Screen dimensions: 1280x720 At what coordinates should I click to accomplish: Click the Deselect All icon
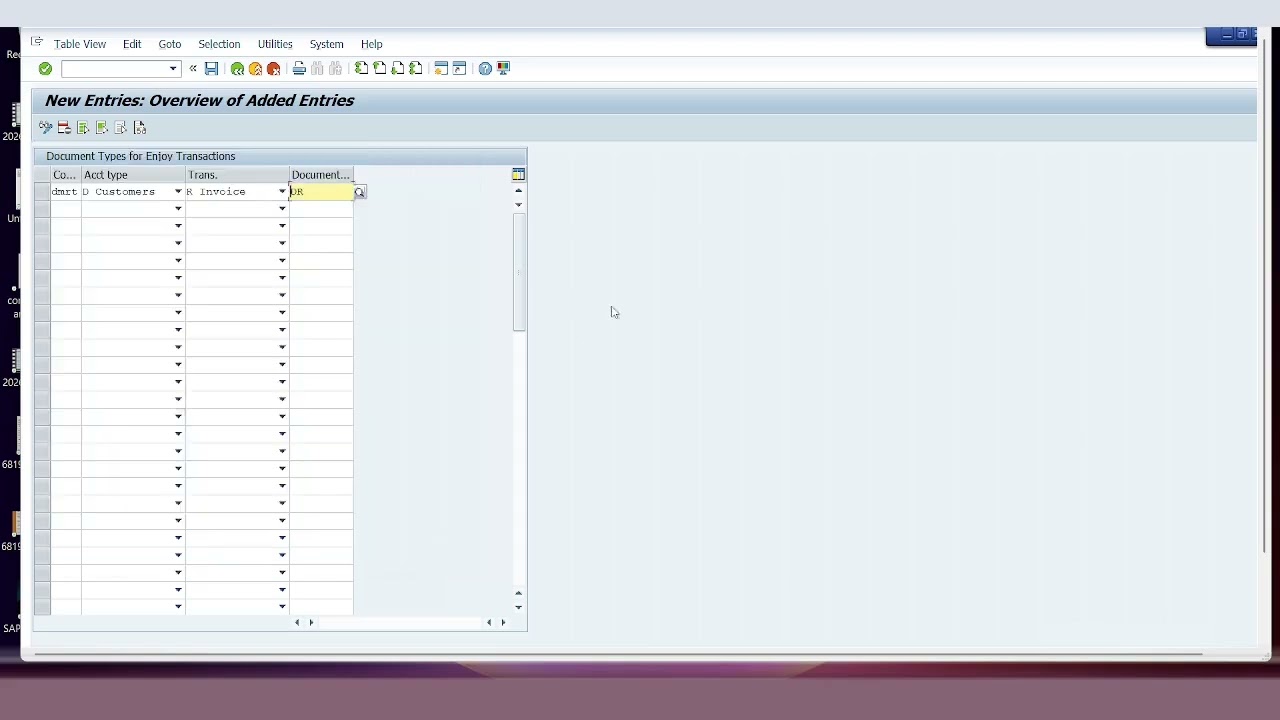point(121,128)
